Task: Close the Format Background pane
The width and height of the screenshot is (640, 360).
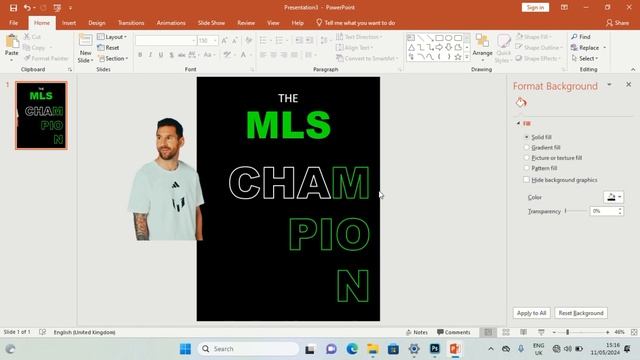Action: (629, 84)
